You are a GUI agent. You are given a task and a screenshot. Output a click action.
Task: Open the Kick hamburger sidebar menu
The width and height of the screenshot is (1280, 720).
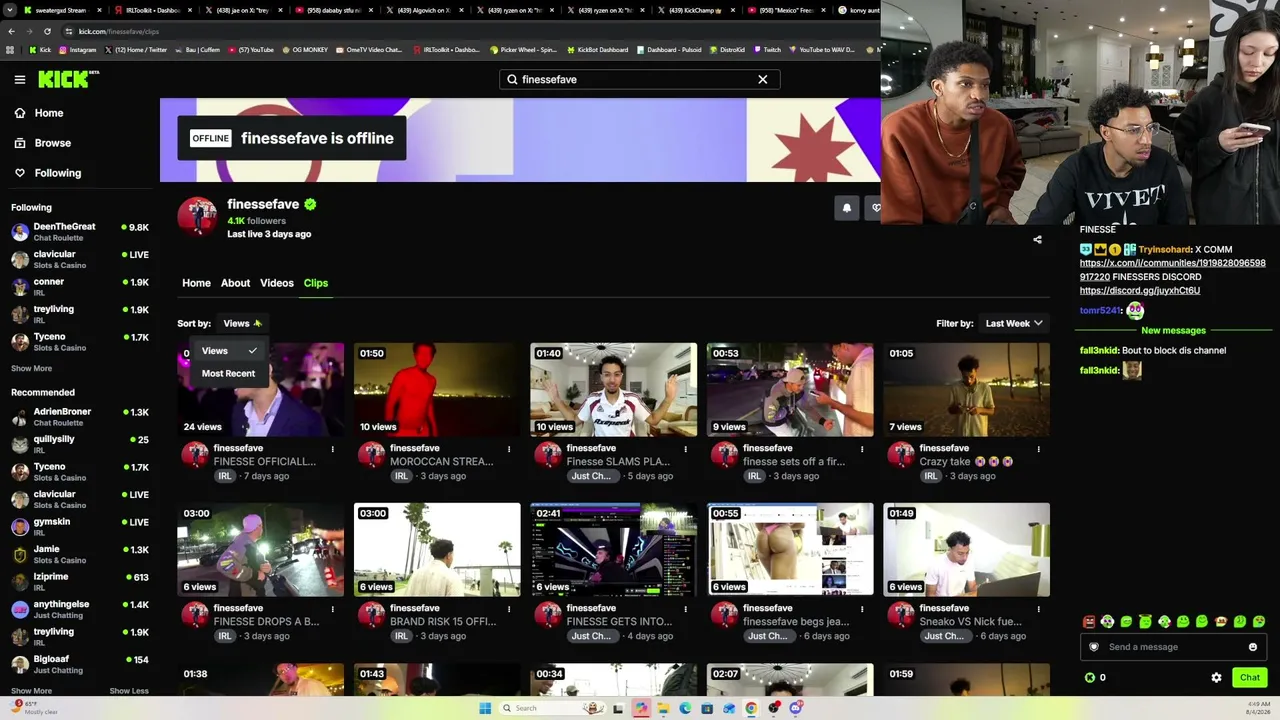click(20, 79)
